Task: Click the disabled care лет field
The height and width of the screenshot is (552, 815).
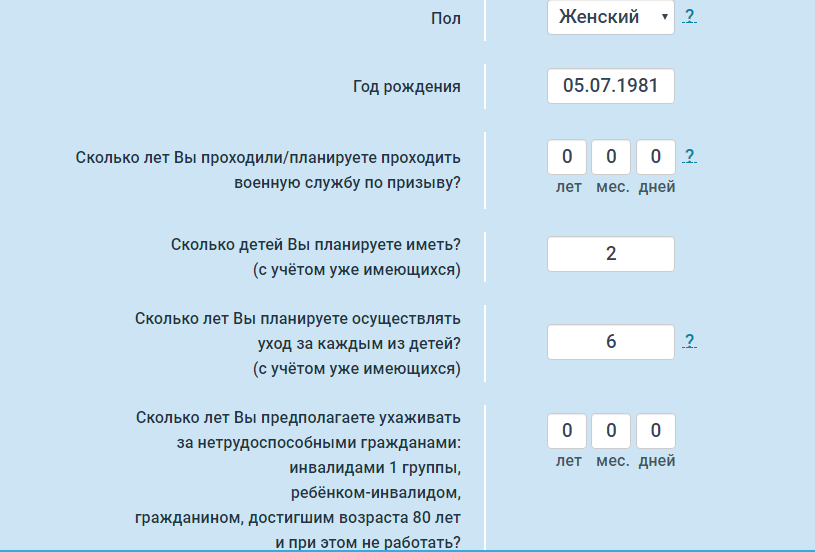Action: [x=567, y=430]
